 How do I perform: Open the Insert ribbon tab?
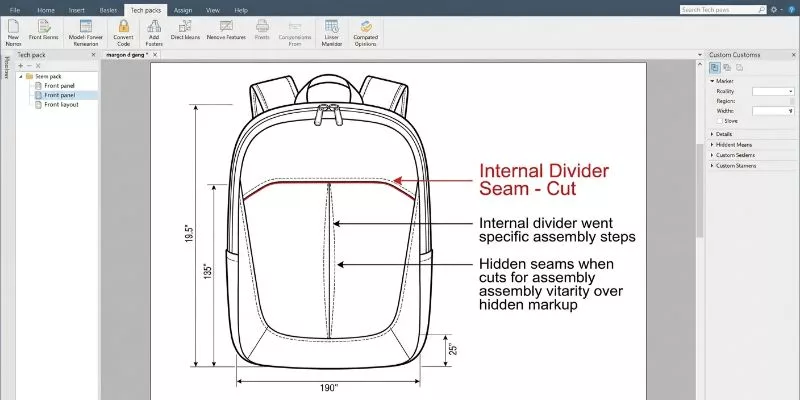pyautogui.click(x=77, y=10)
